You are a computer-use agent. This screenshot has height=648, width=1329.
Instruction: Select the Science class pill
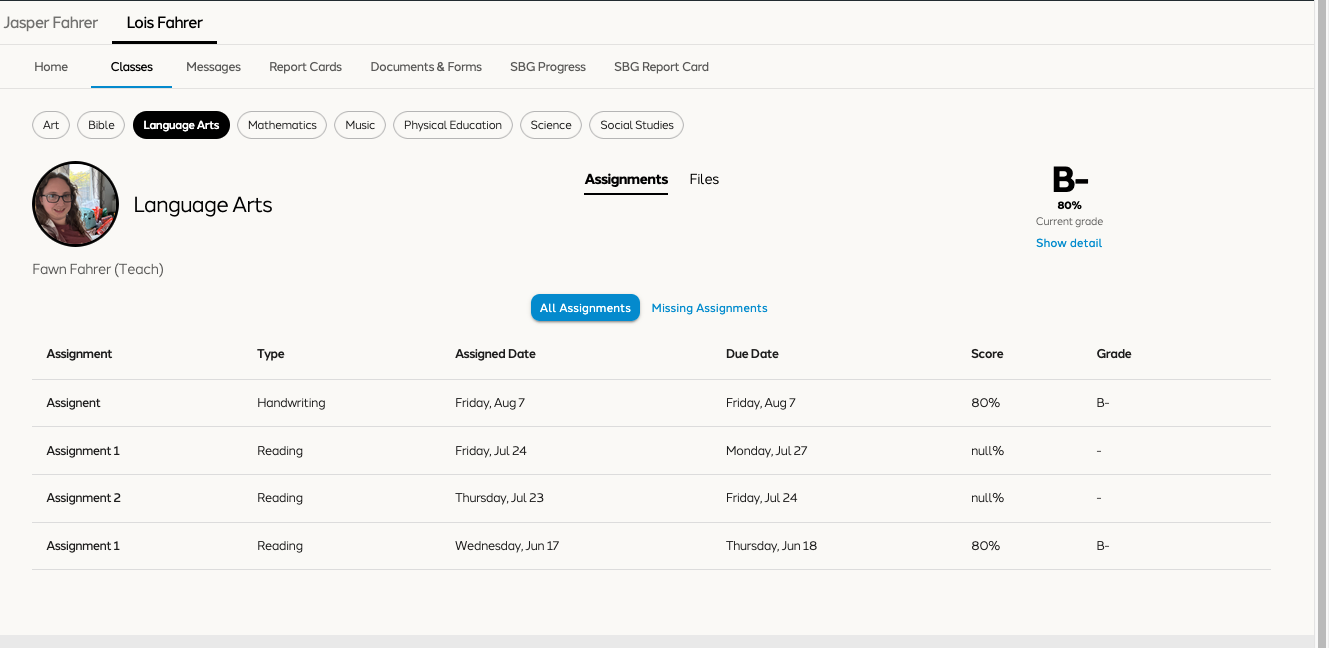(x=551, y=125)
